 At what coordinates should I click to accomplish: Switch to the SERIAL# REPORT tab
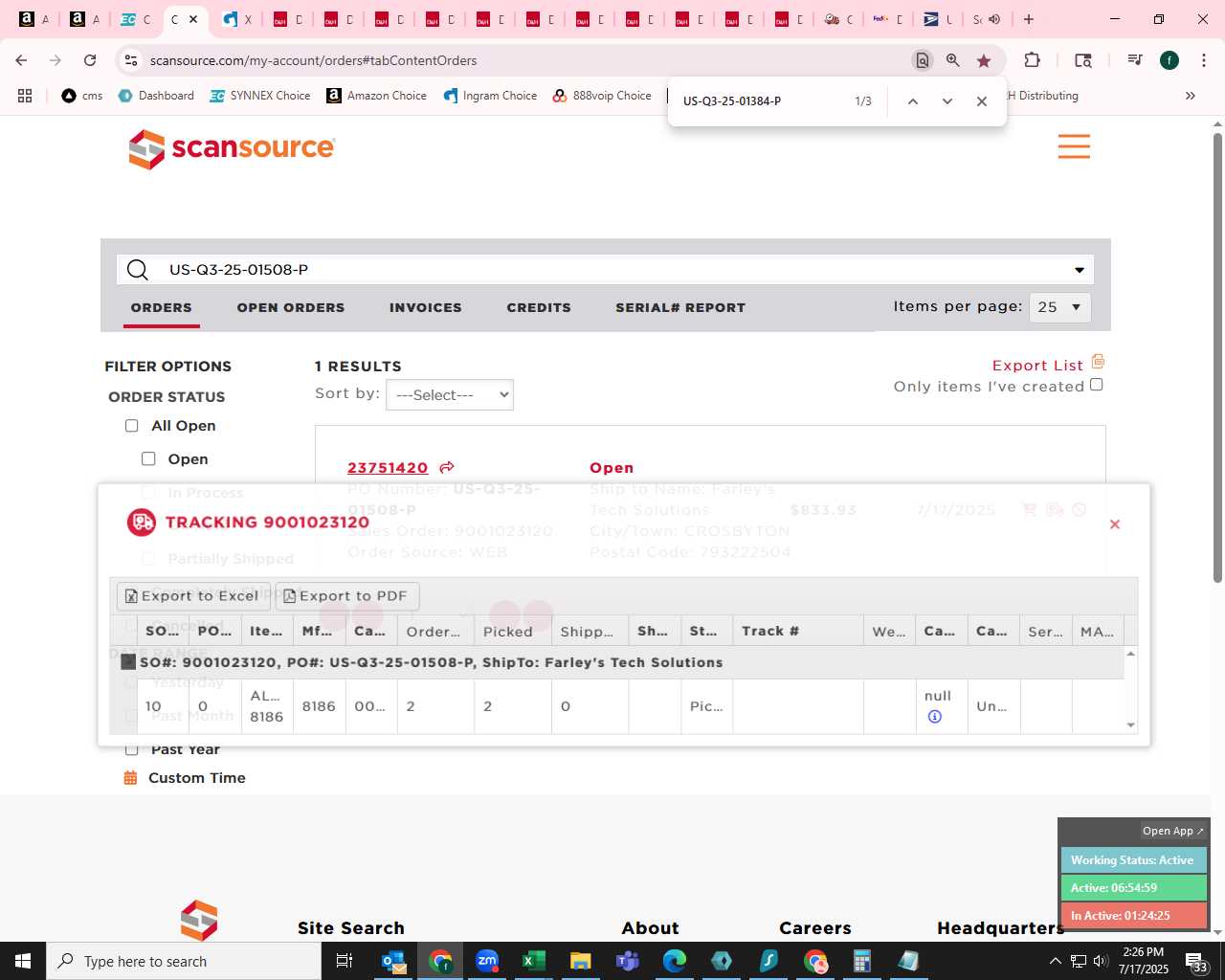click(680, 307)
